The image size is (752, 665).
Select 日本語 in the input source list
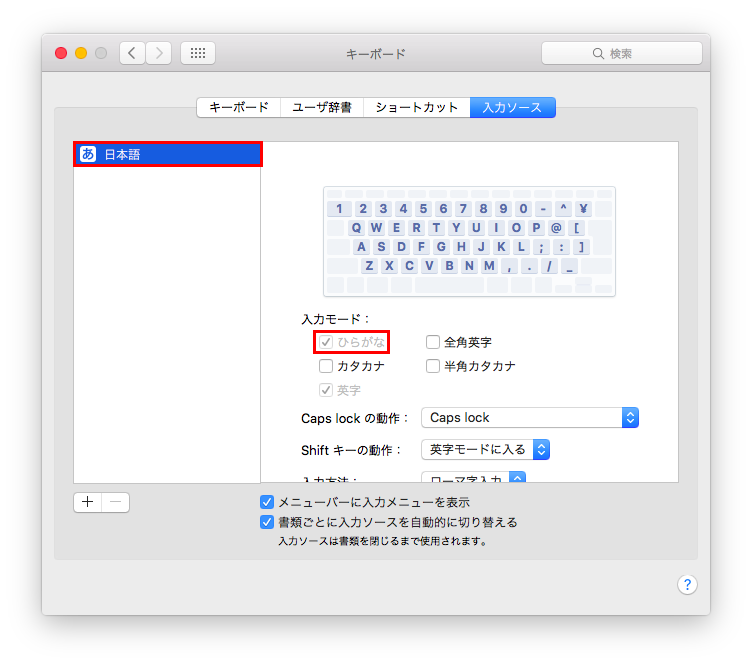167,154
